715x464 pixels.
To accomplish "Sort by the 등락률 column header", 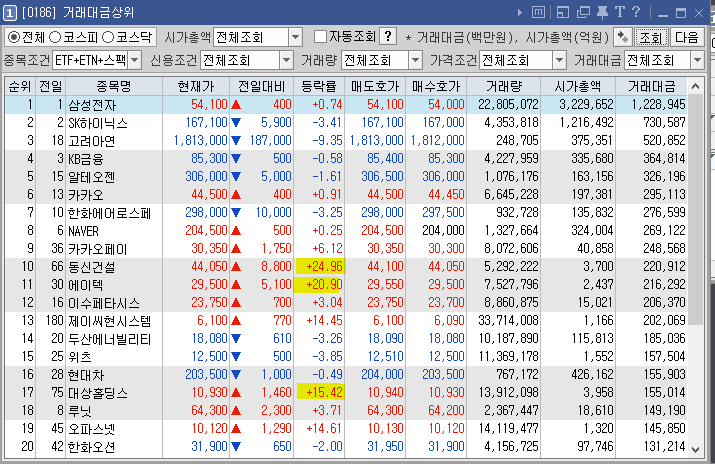I will pyautogui.click(x=319, y=86).
